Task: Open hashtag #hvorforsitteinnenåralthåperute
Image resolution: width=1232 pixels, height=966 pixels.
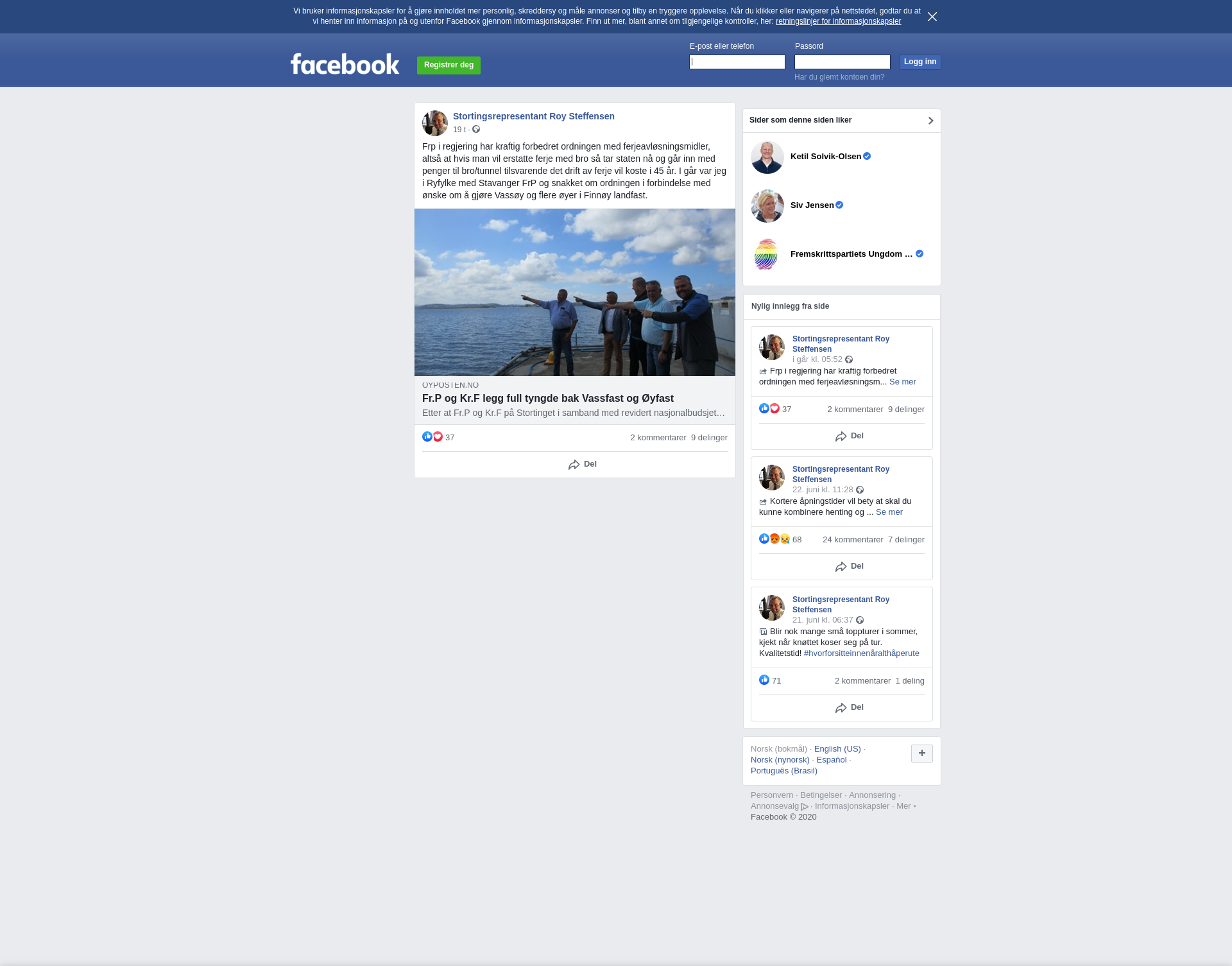Action: click(862, 653)
